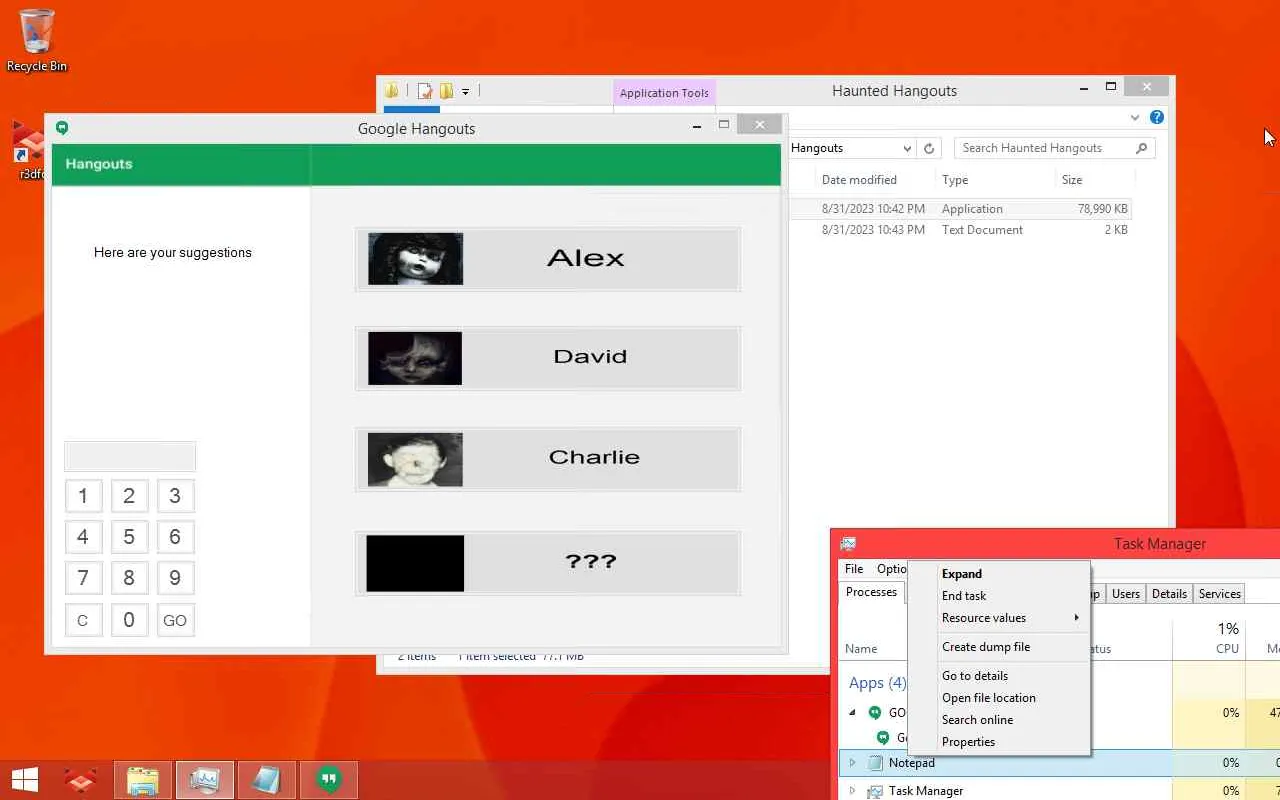The width and height of the screenshot is (1280, 800).
Task: Switch to Task Manager from the taskbar
Action: tap(205, 780)
